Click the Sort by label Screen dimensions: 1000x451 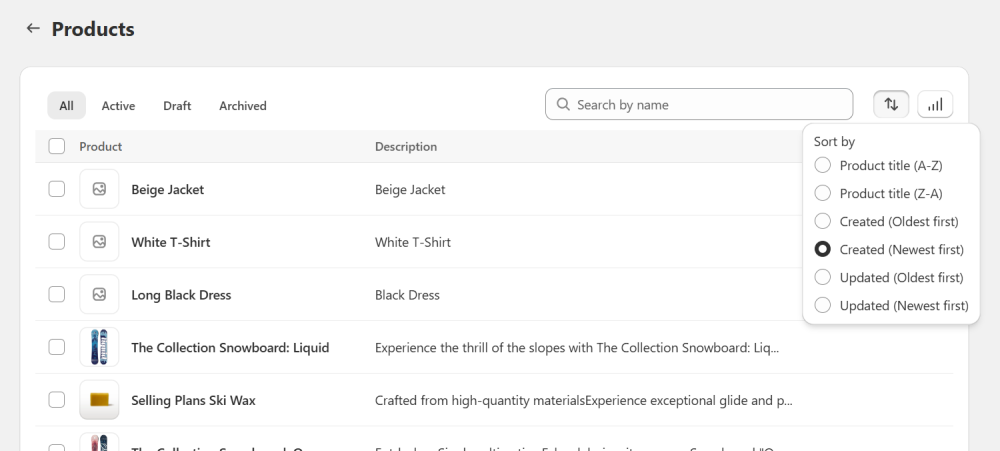[x=834, y=142]
